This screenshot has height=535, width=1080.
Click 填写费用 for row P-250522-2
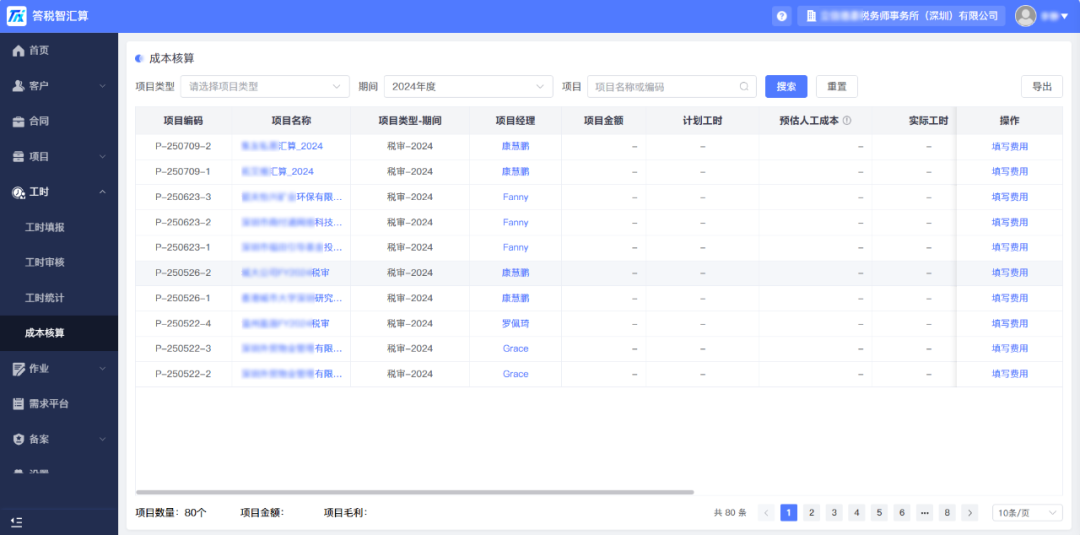[x=1009, y=374]
